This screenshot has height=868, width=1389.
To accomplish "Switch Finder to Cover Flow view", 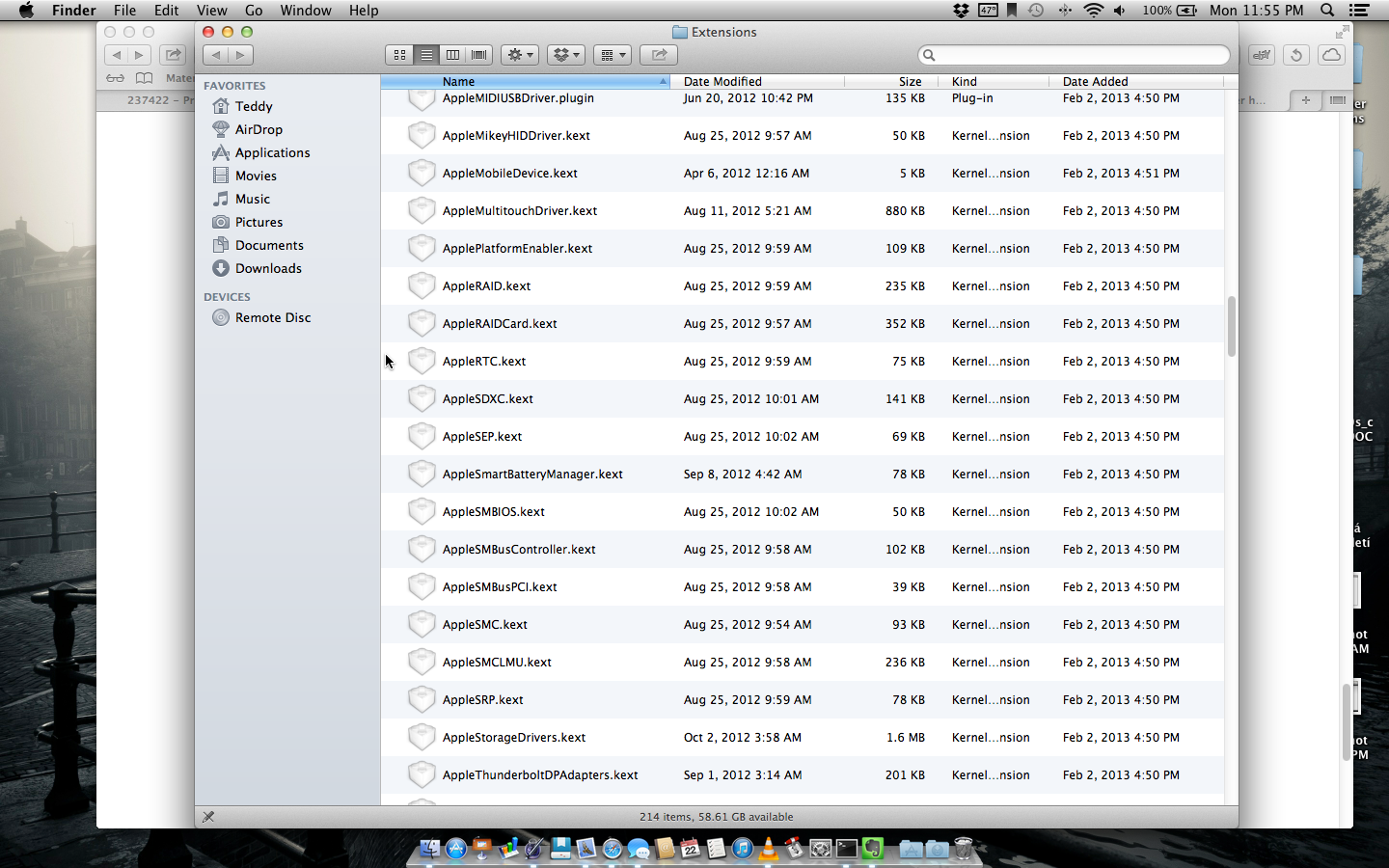I will [x=479, y=55].
